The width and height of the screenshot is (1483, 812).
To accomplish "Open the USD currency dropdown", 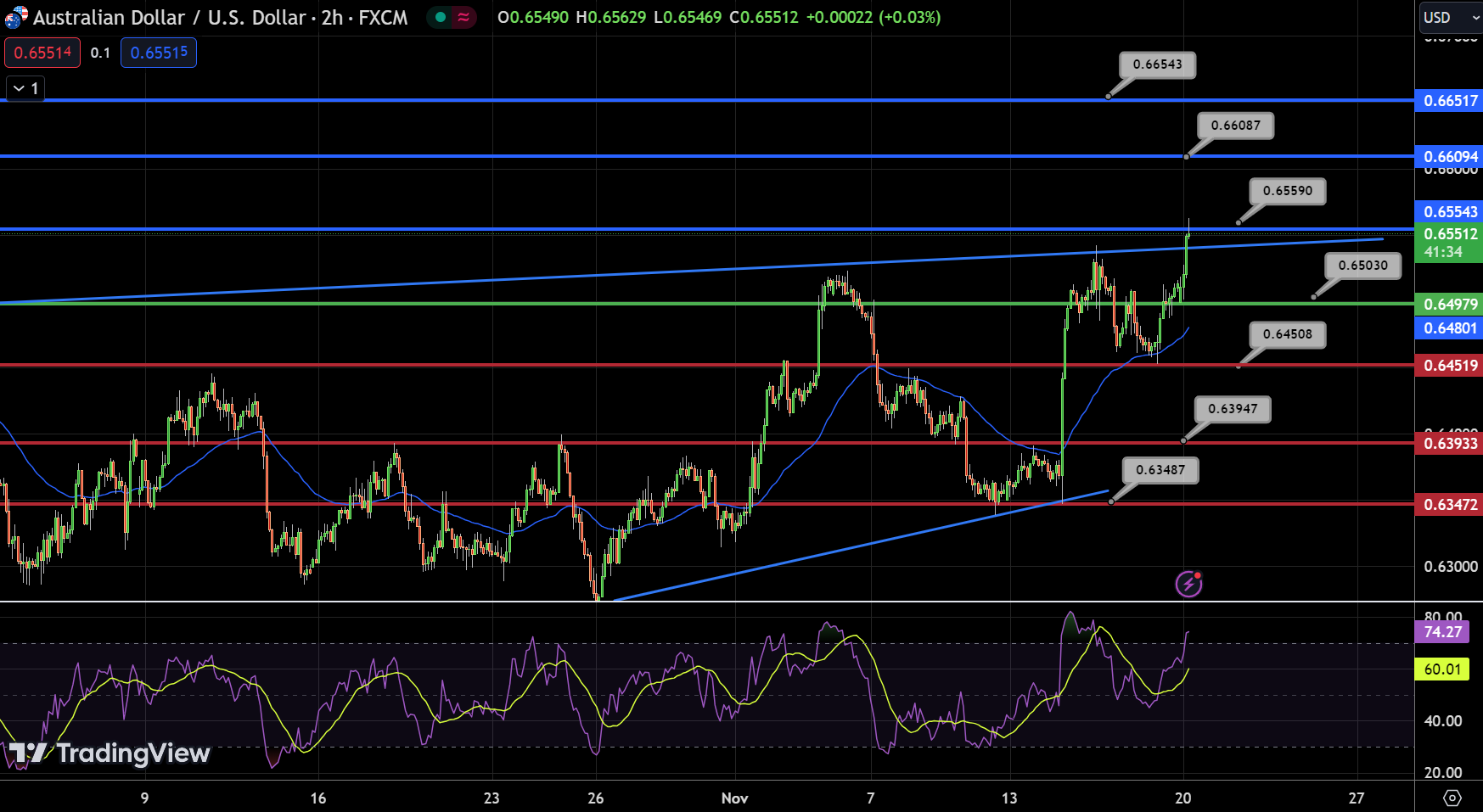I will pos(1450,17).
